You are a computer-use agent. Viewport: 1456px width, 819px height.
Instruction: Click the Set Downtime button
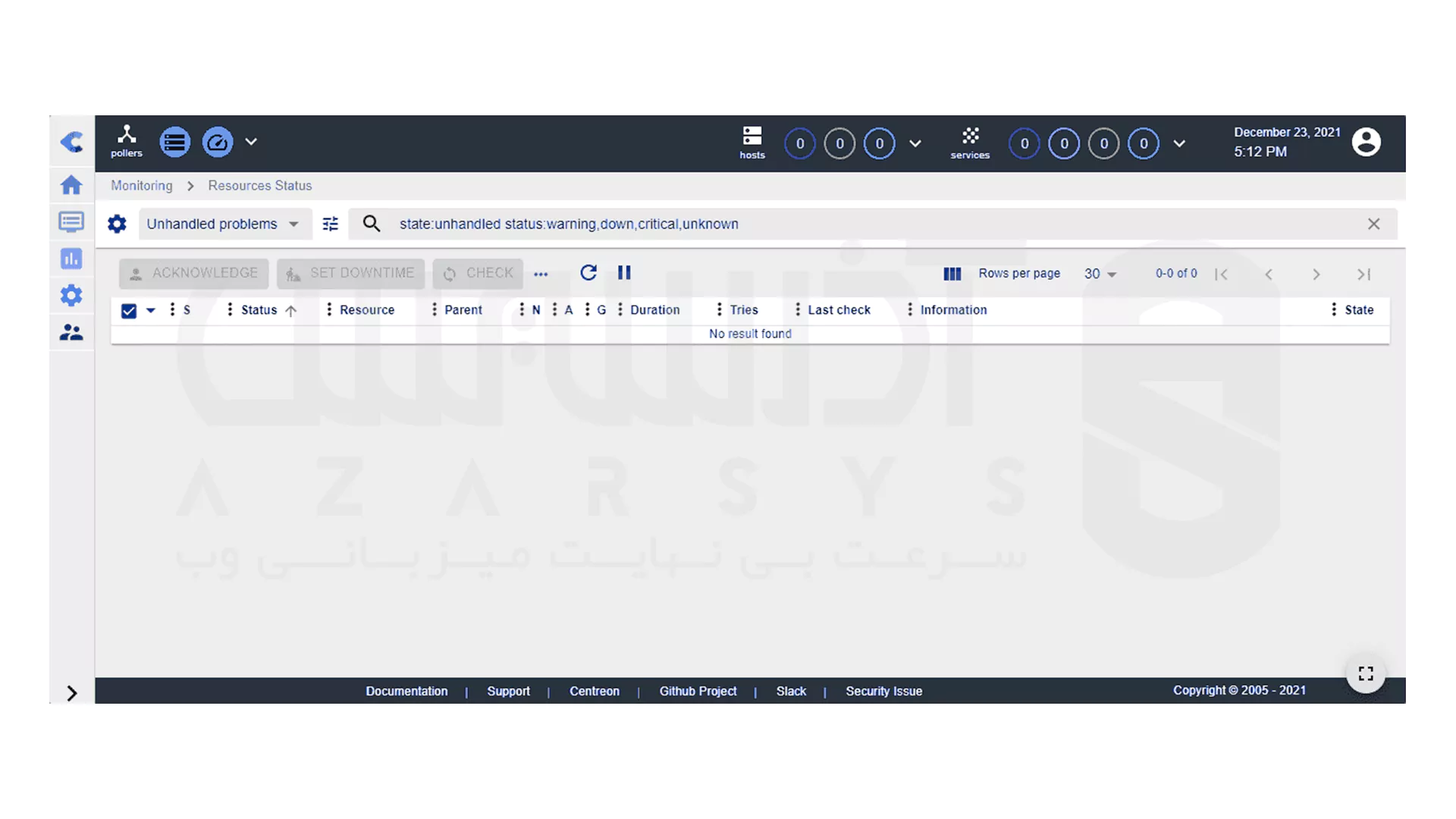coord(350,273)
